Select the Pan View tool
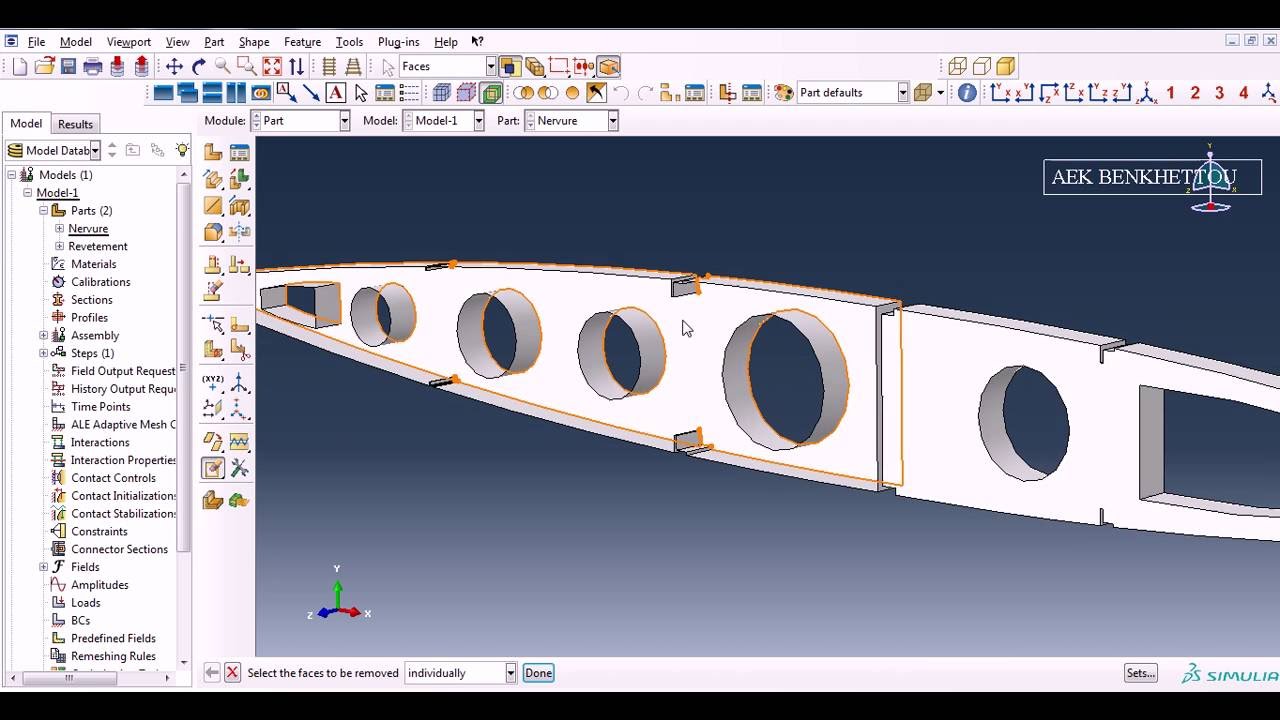 [174, 66]
